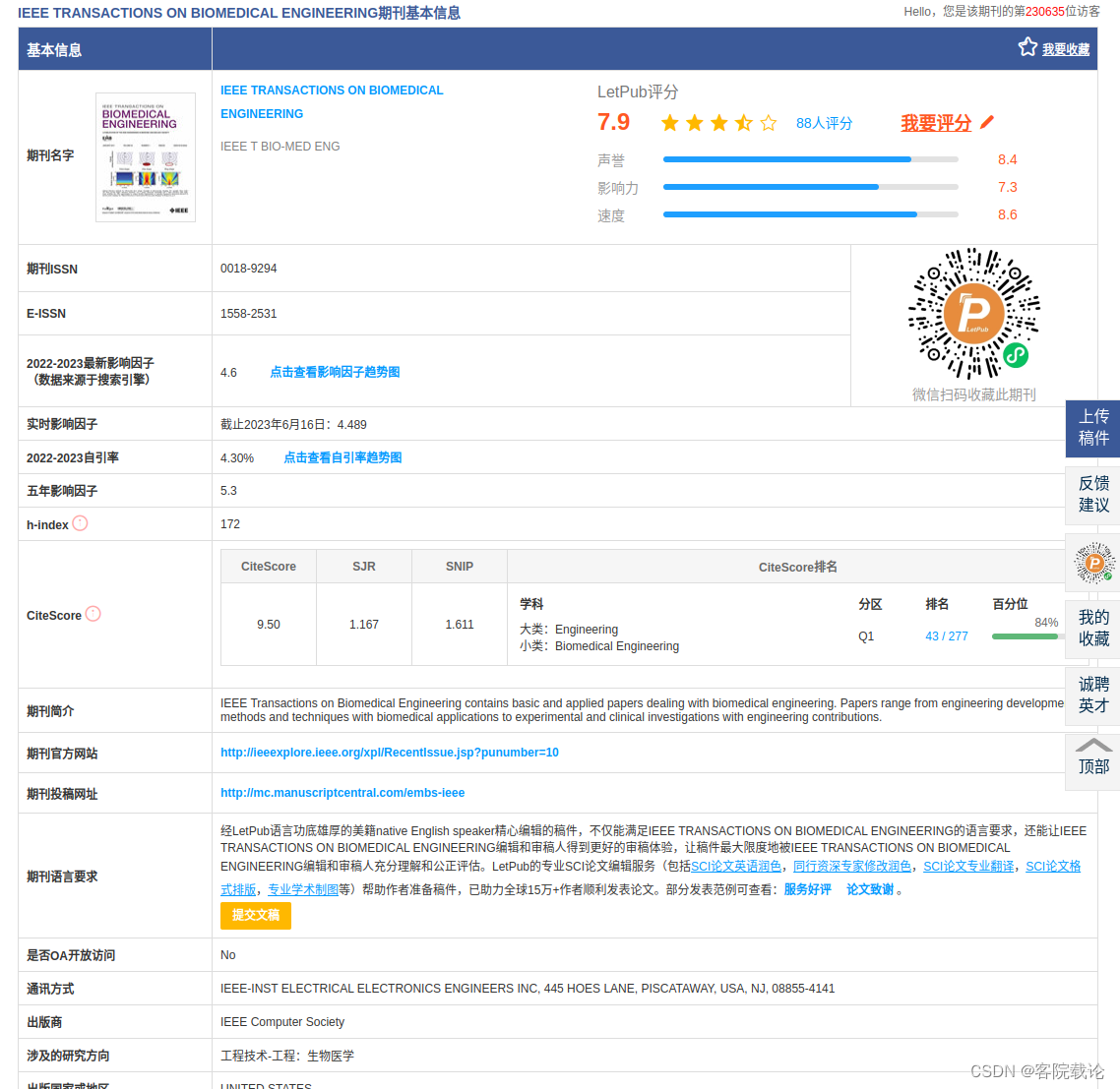Screen dimensions: 1120x1089
Task: Click the info icon next to CiteScore
Action: (93, 614)
